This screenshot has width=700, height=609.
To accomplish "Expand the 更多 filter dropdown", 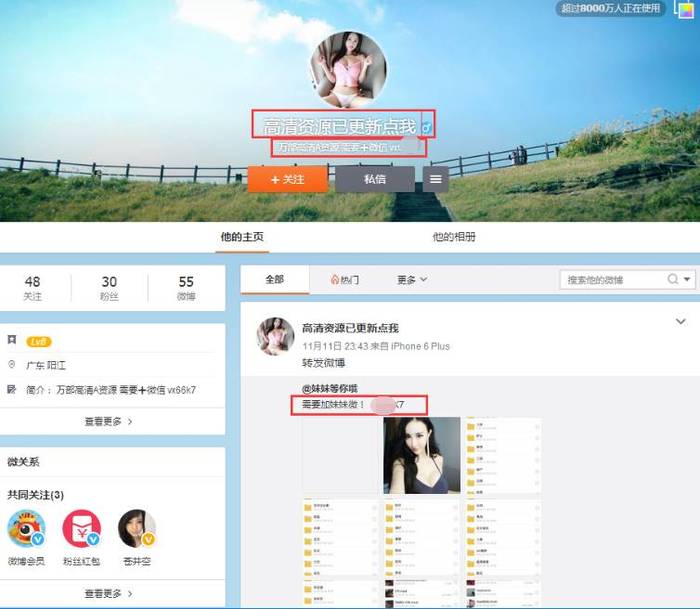I will coord(412,280).
